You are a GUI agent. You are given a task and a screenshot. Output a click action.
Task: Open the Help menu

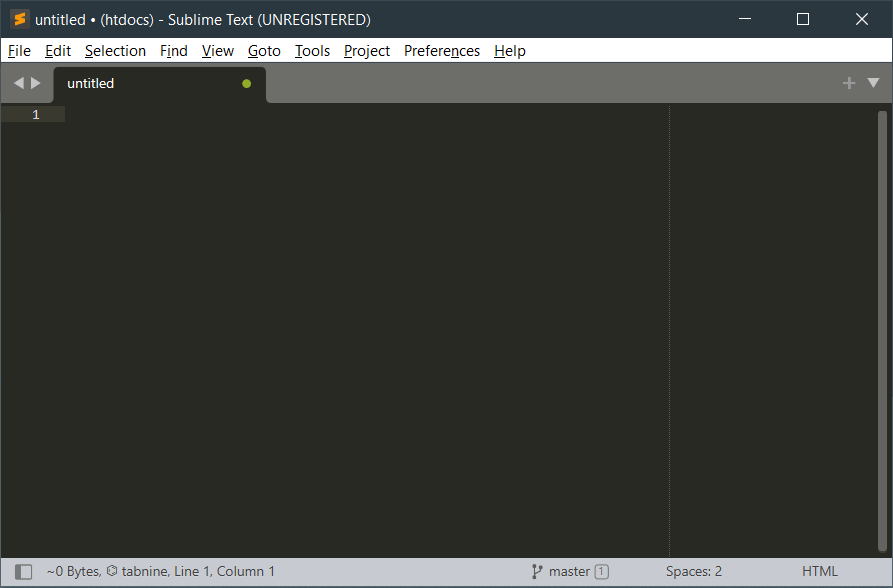click(x=510, y=51)
